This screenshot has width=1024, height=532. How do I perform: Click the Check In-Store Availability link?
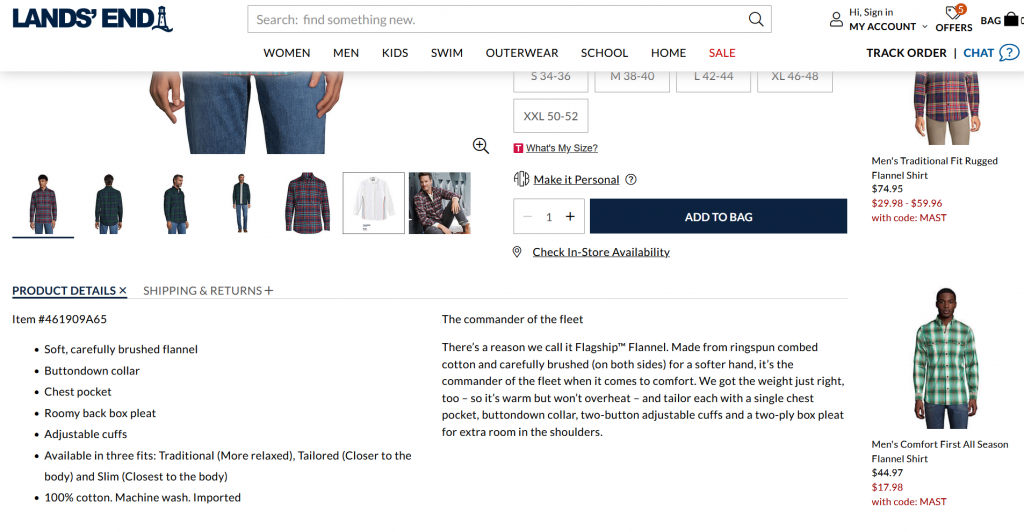coord(601,252)
